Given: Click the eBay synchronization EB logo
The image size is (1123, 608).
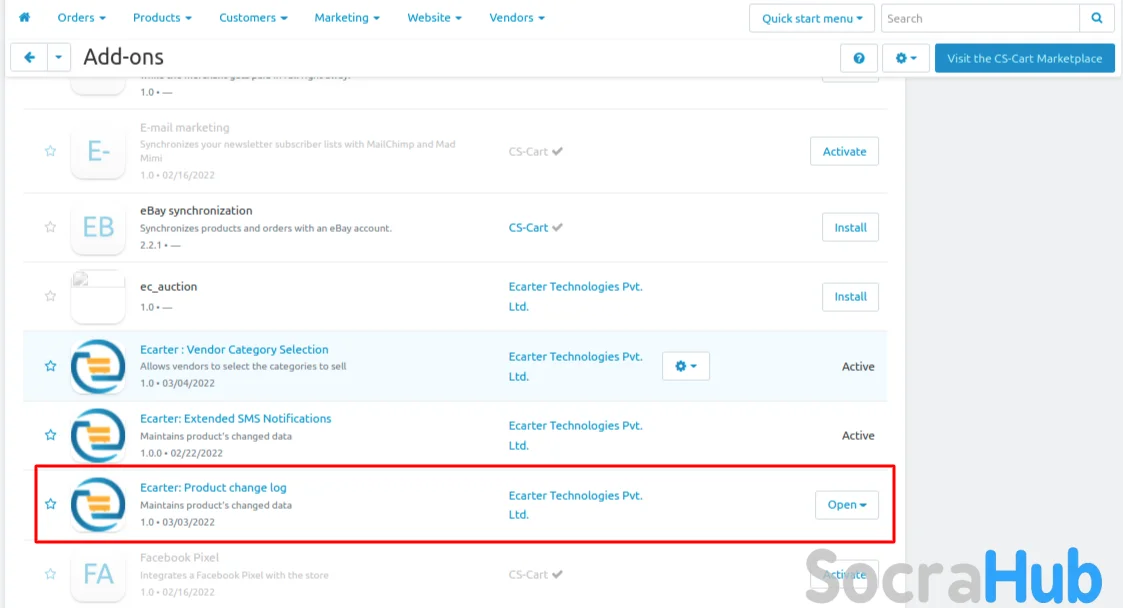Looking at the screenshot, I should coord(98,227).
